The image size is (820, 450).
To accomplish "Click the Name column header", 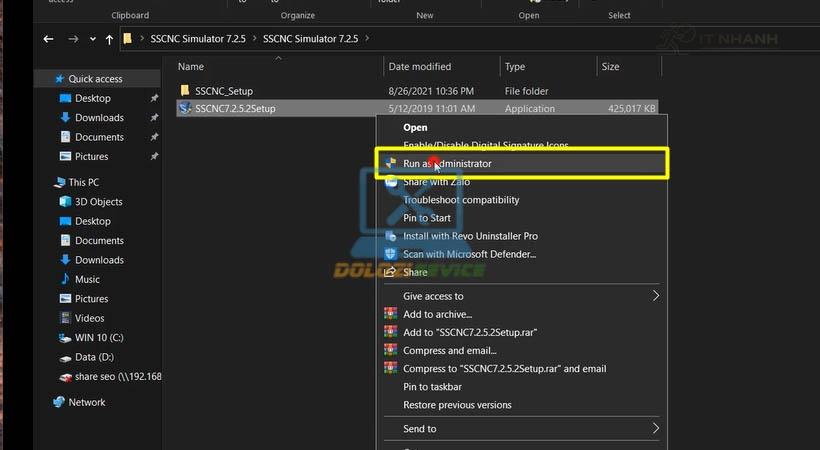I will click(190, 67).
